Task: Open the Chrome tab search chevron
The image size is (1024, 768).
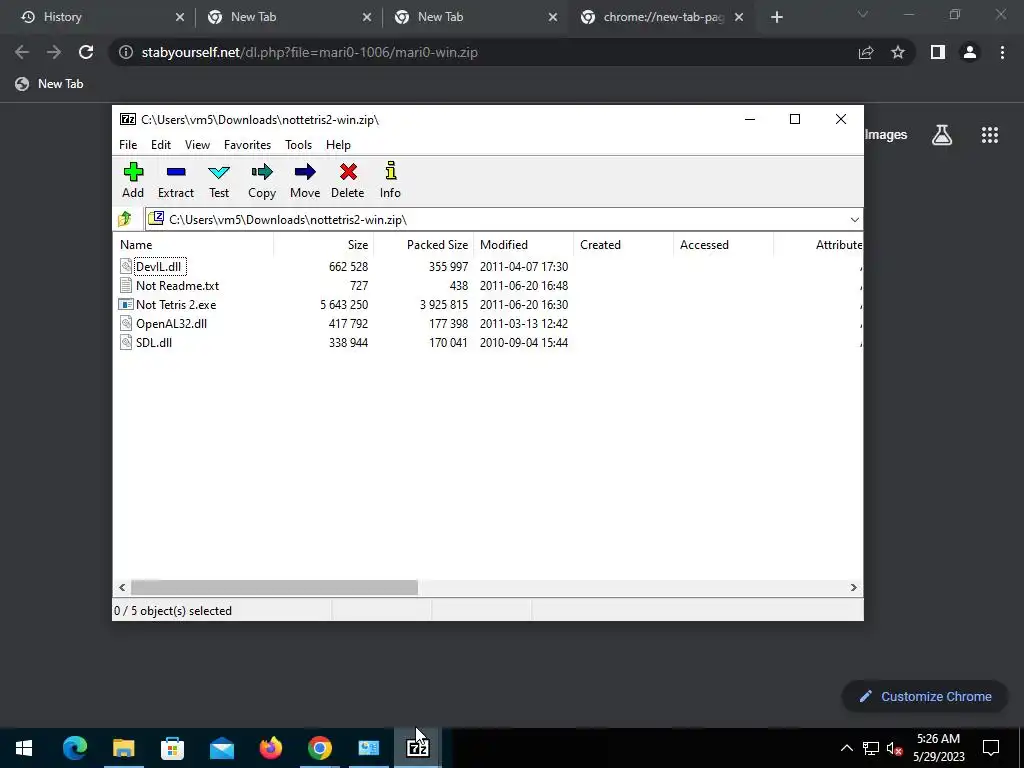Action: (x=863, y=14)
